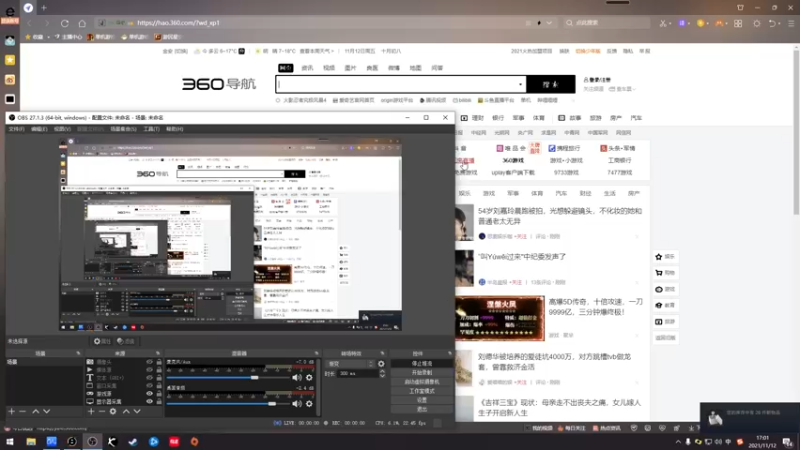Pop out the Scenes dock panel
This screenshot has width=800, height=450.
[x=78, y=353]
